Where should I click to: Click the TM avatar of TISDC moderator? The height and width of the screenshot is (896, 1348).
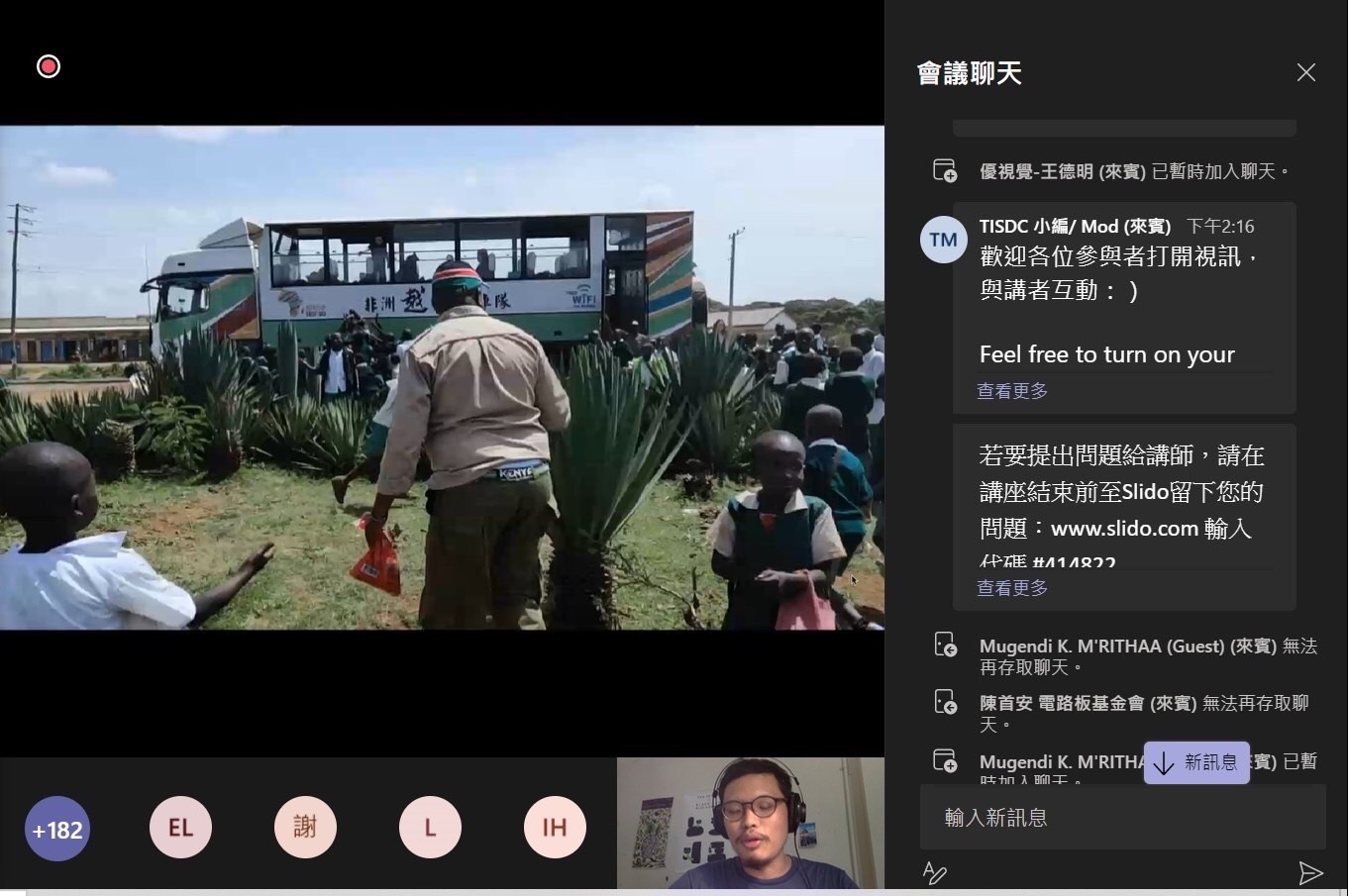(943, 240)
